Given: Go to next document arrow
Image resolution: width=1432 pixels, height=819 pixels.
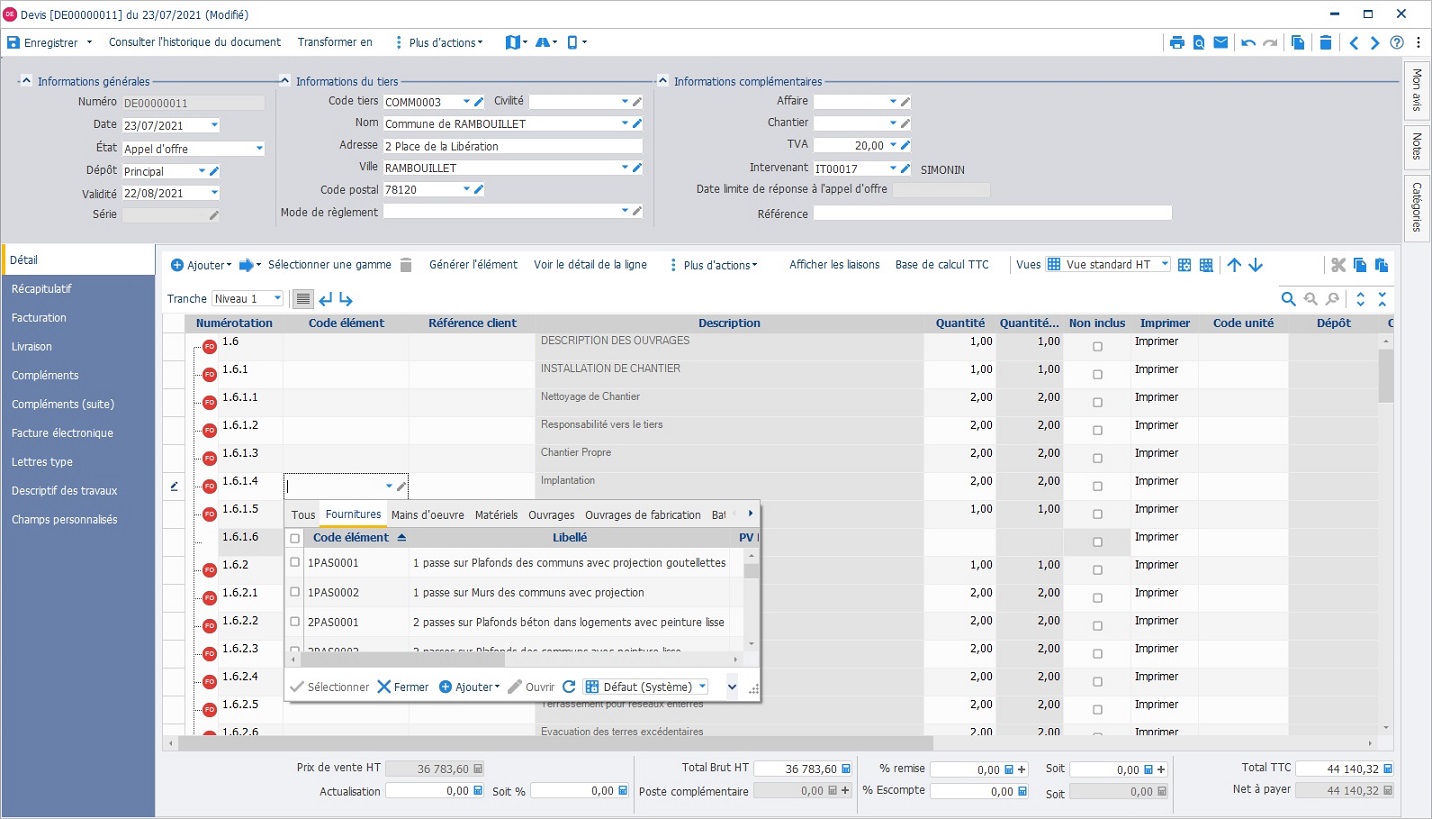Looking at the screenshot, I should (1375, 43).
